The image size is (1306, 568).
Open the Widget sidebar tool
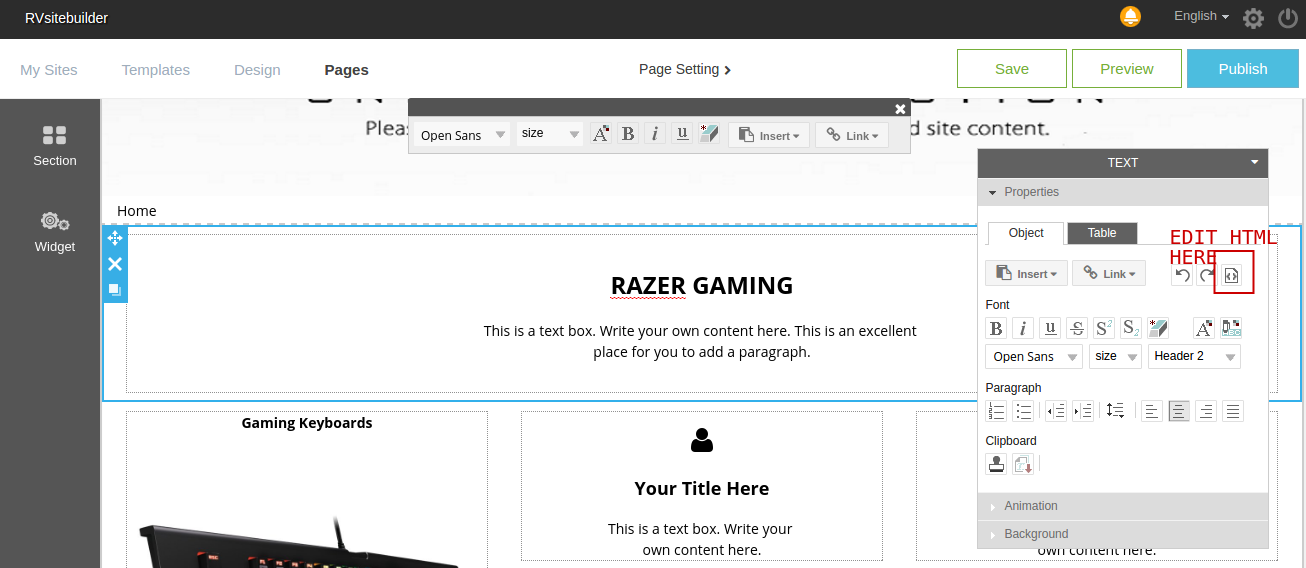point(54,232)
